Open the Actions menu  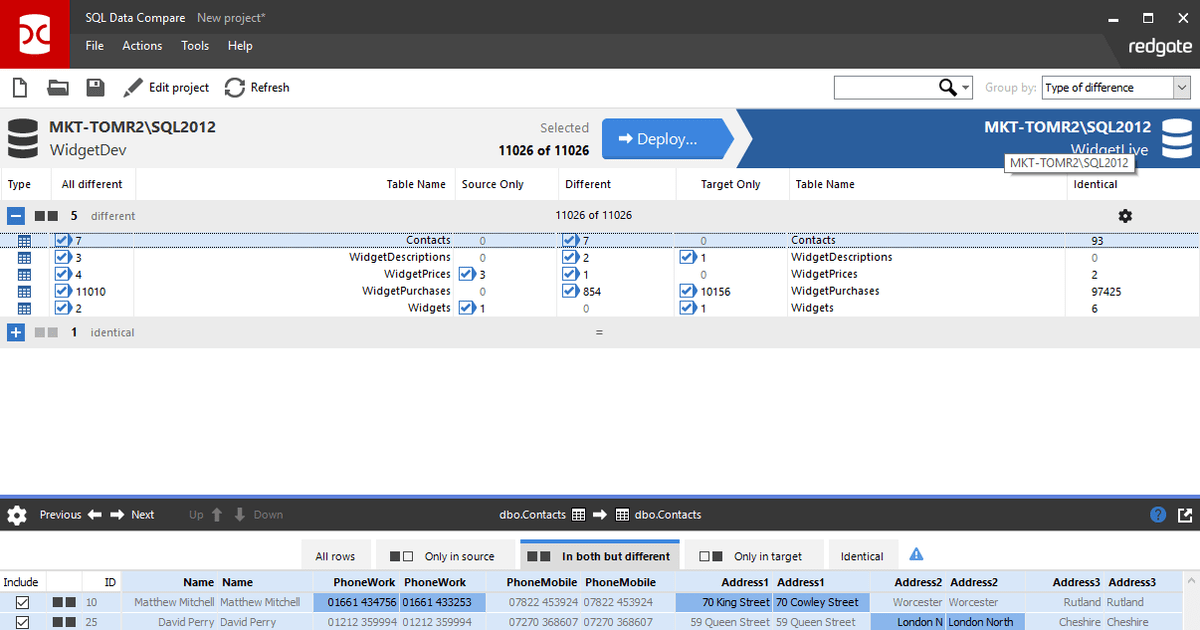pyautogui.click(x=141, y=45)
